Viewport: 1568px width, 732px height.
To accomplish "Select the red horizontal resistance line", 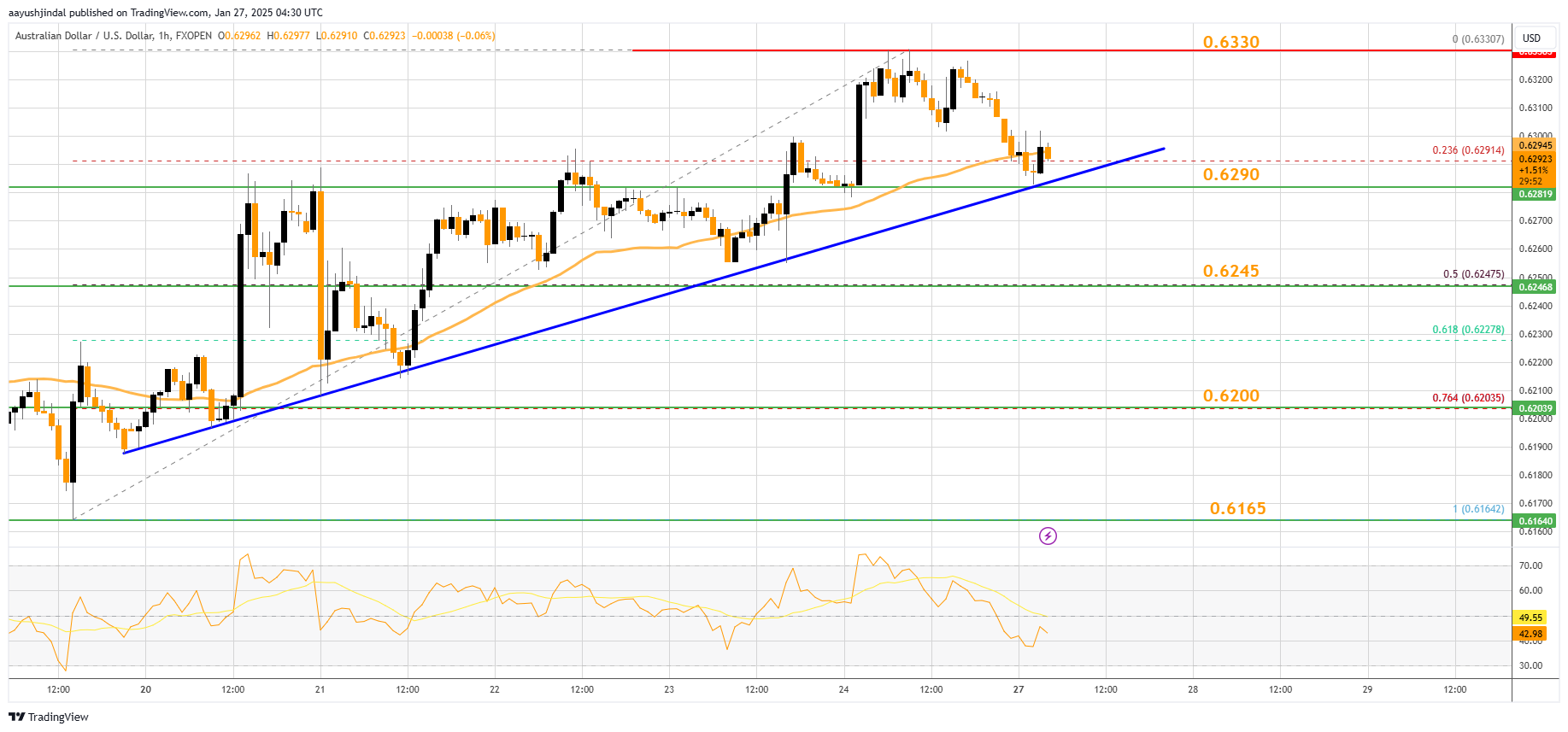I will pos(1072,50).
